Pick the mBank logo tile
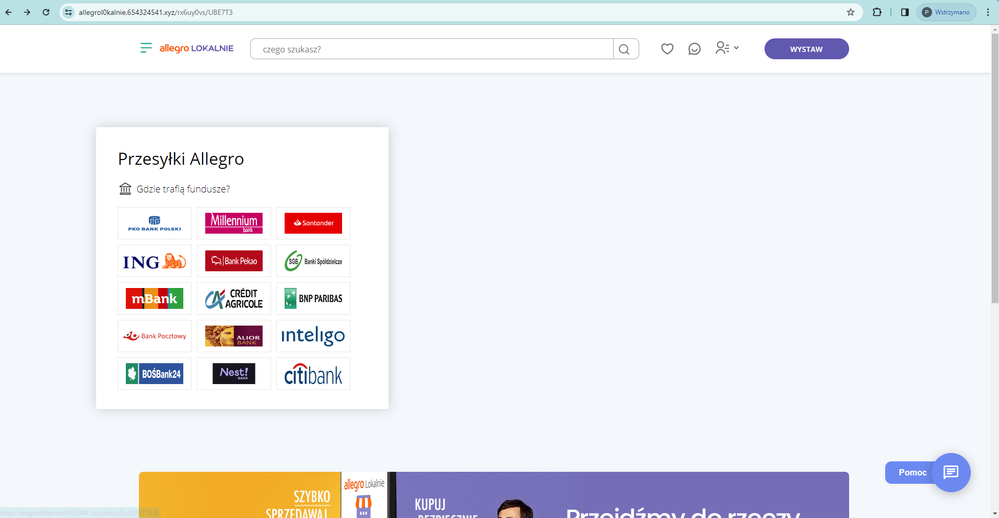 pyautogui.click(x=154, y=298)
